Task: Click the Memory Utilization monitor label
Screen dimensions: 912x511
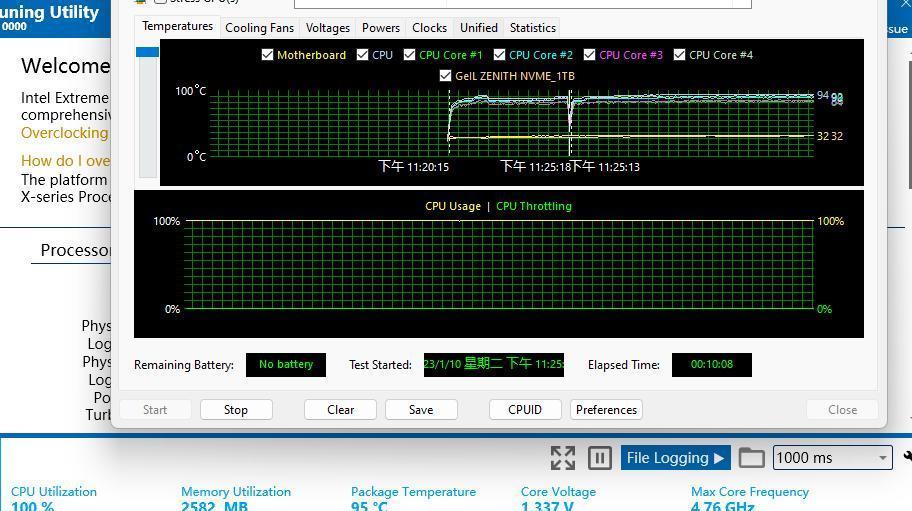Action: (x=236, y=492)
